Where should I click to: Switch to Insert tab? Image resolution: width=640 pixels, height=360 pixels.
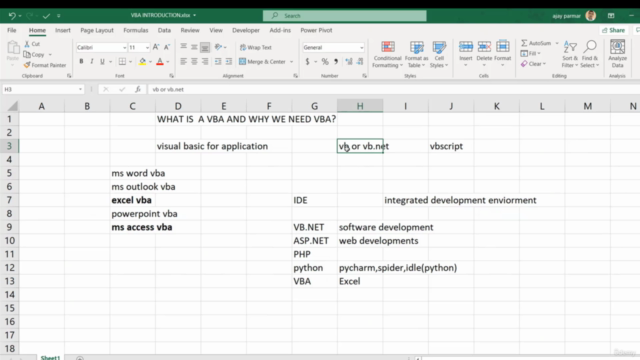(63, 30)
